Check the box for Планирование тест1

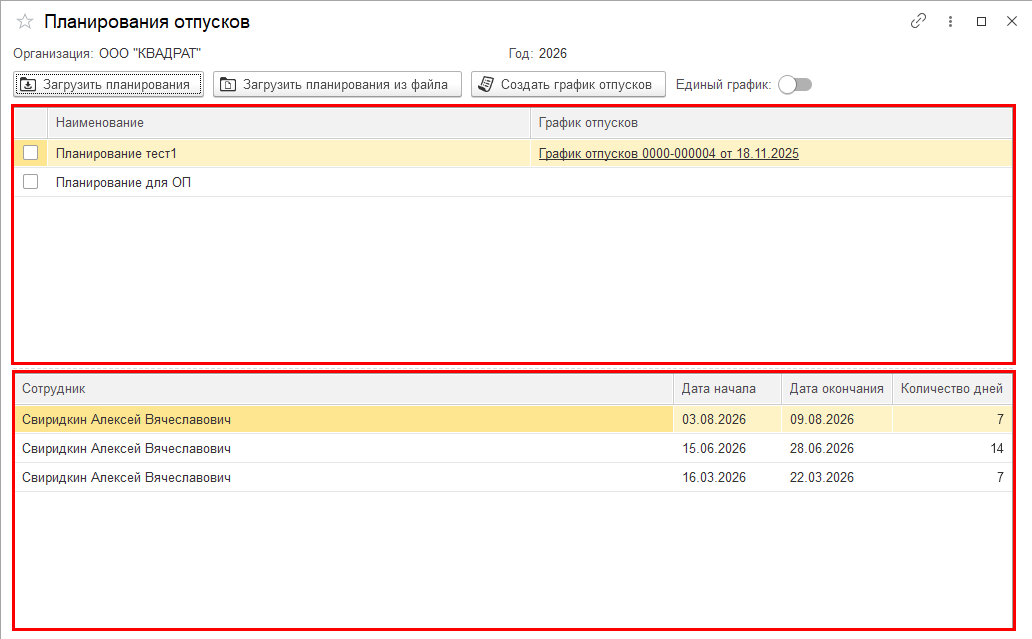point(31,153)
